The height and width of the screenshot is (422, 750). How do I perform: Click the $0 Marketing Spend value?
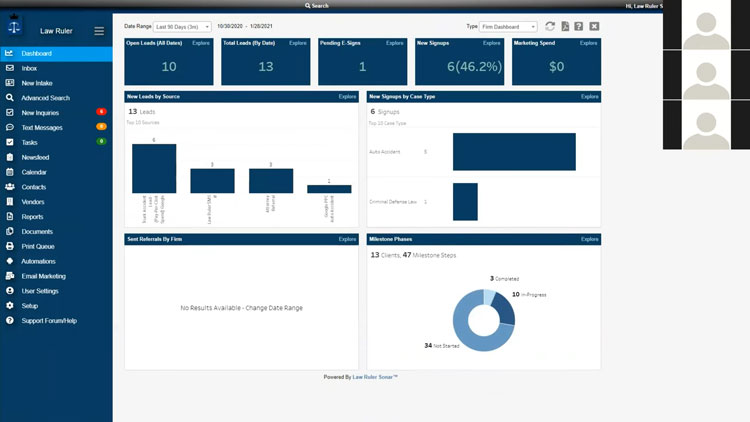[x=556, y=67]
